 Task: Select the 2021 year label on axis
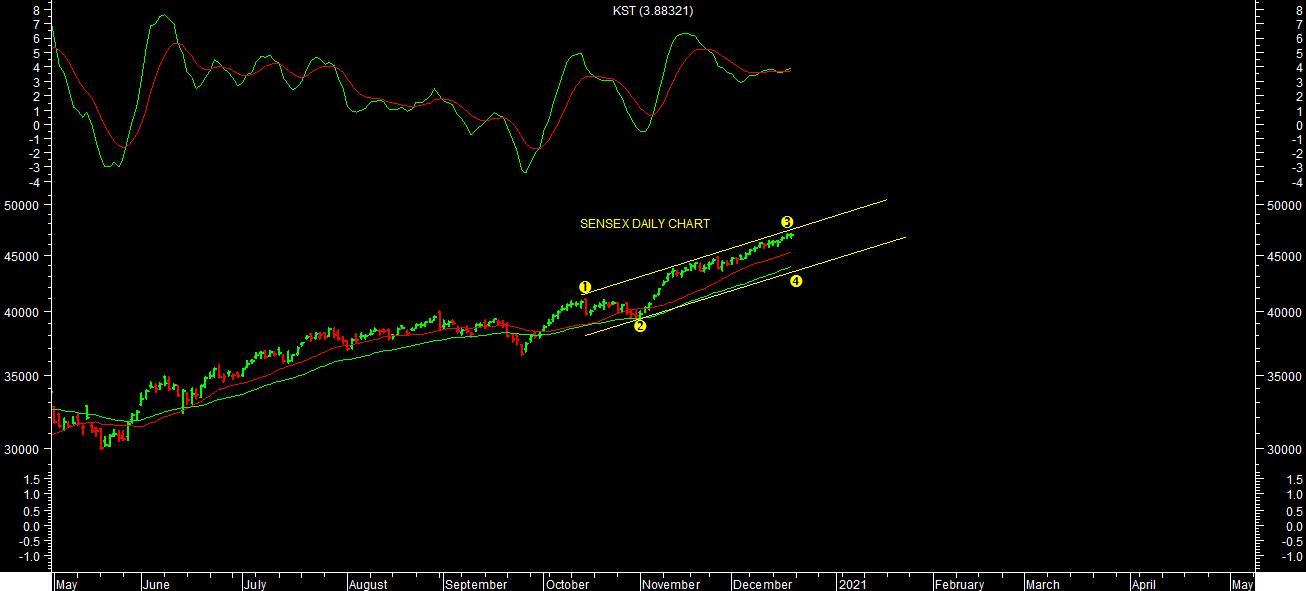click(x=852, y=585)
